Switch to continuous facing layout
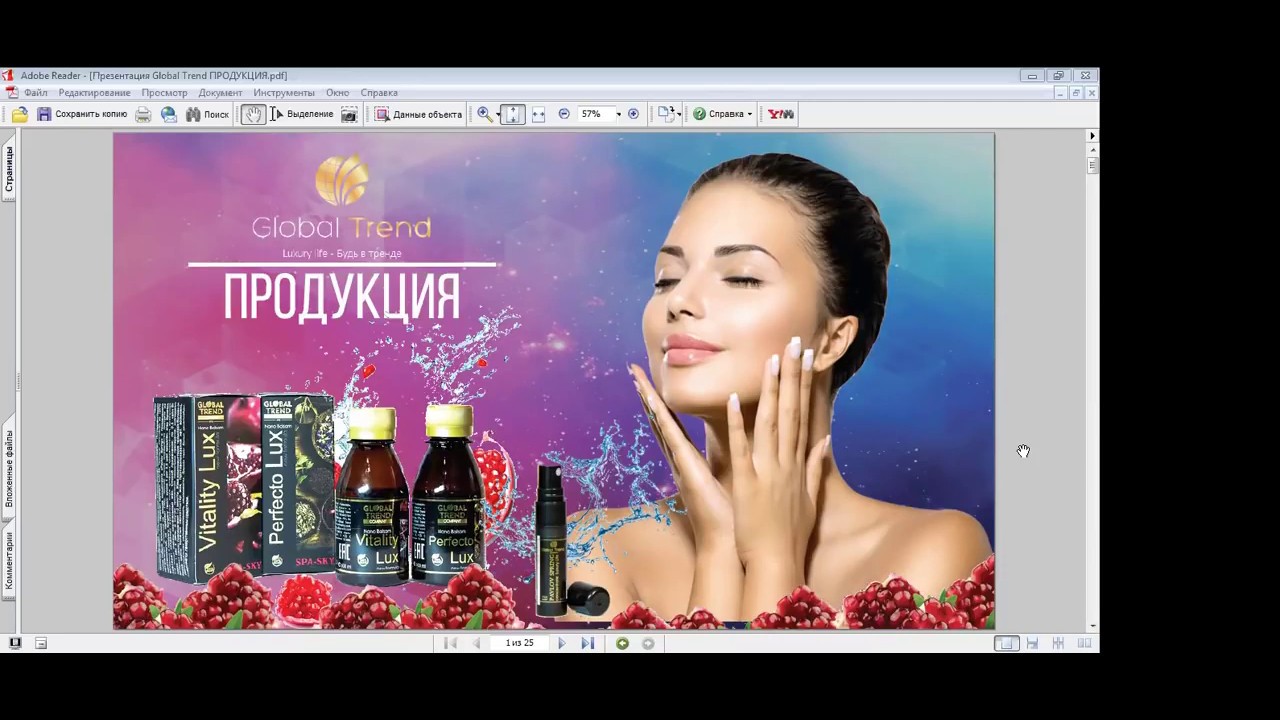Viewport: 1280px width, 720px height. click(1058, 643)
